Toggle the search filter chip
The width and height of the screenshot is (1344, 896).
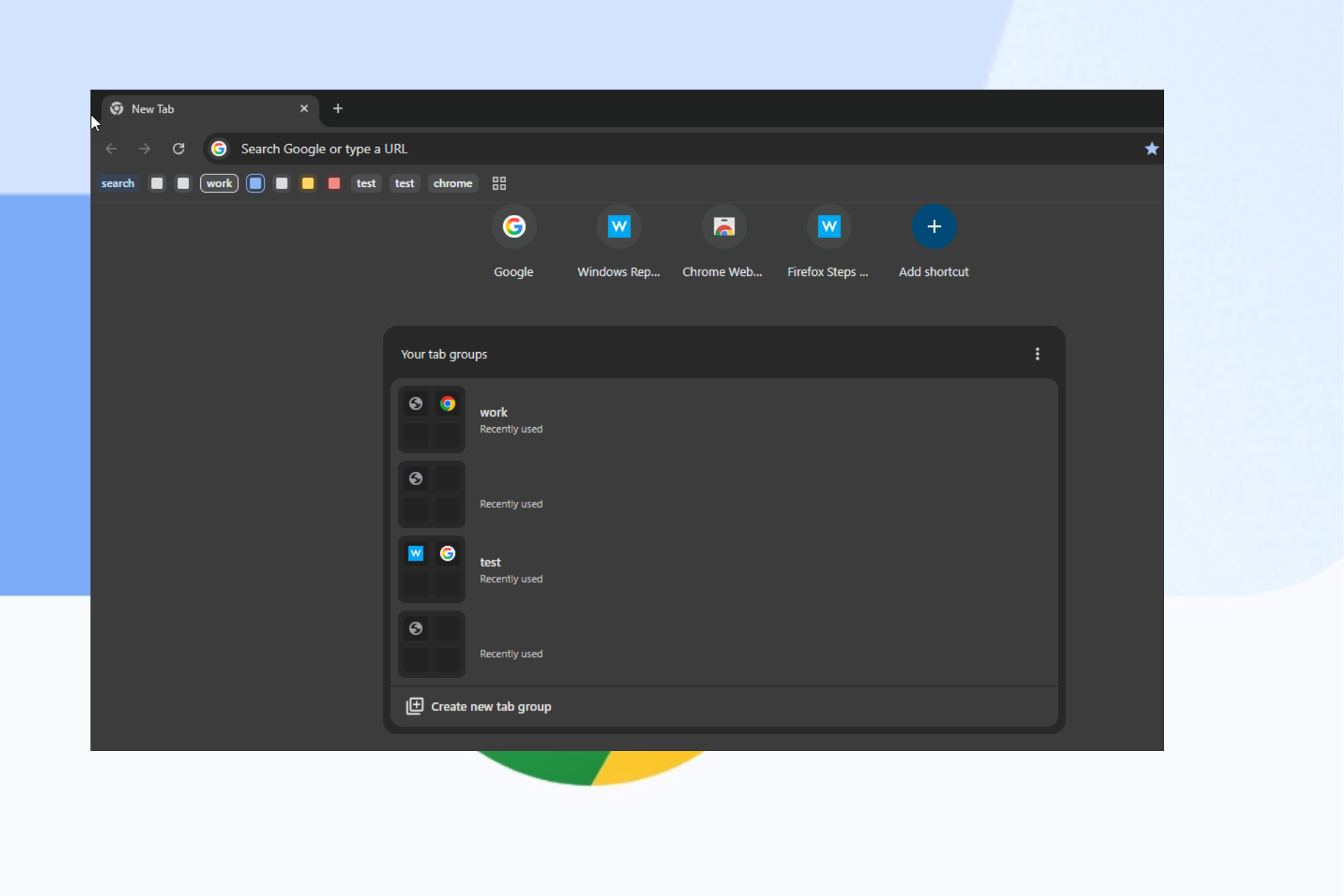[x=118, y=183]
